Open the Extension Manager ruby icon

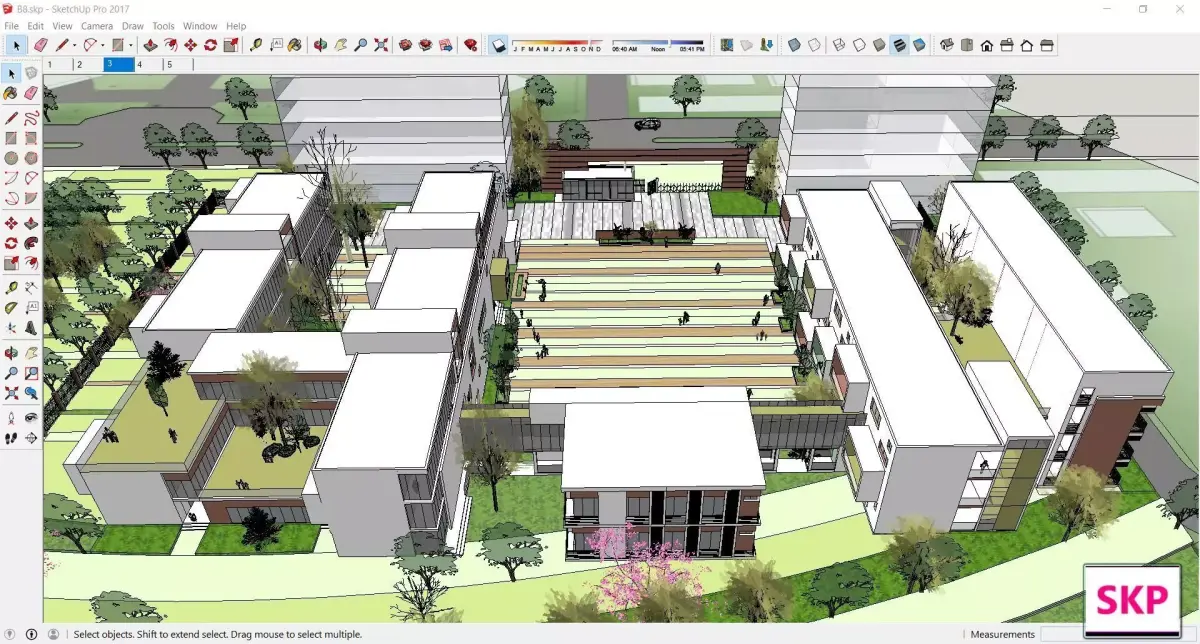[x=470, y=45]
